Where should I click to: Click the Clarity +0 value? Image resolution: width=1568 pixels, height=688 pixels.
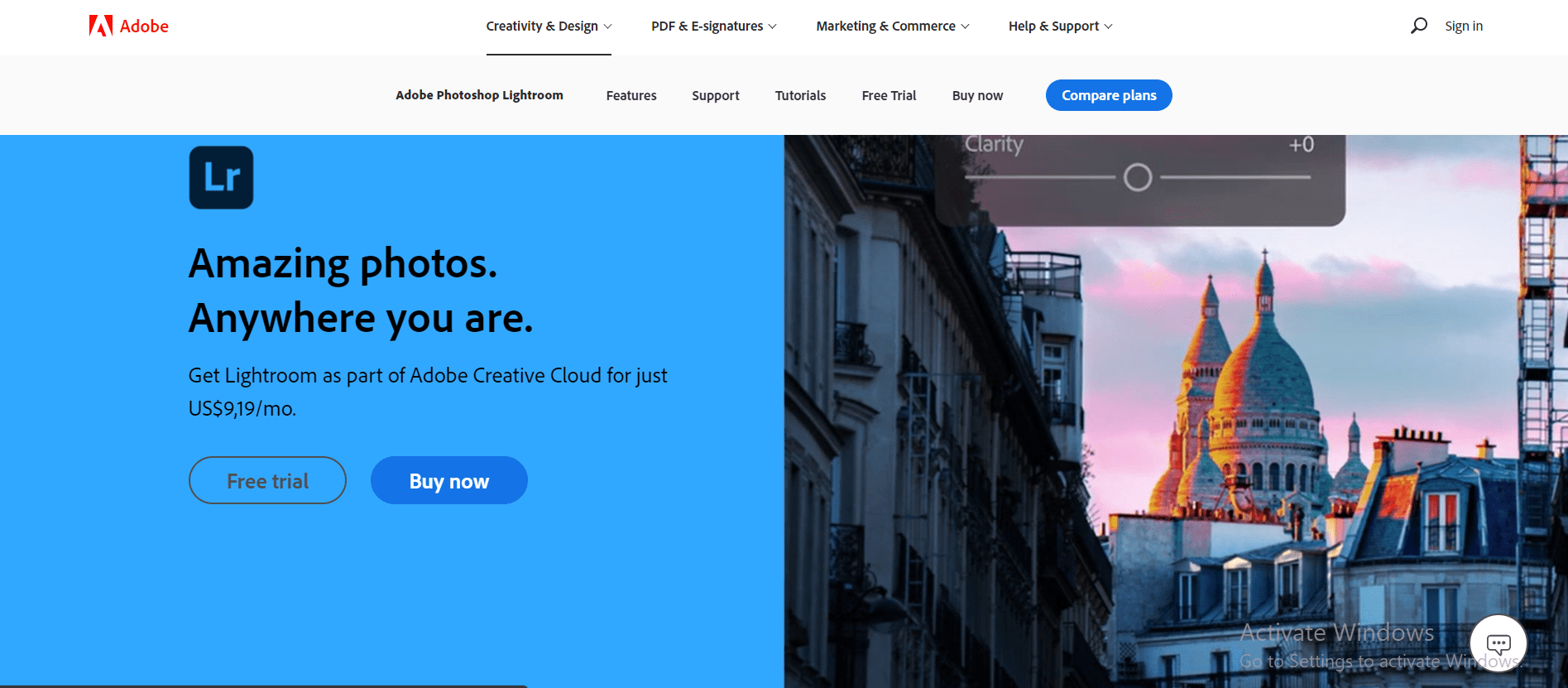point(1302,145)
